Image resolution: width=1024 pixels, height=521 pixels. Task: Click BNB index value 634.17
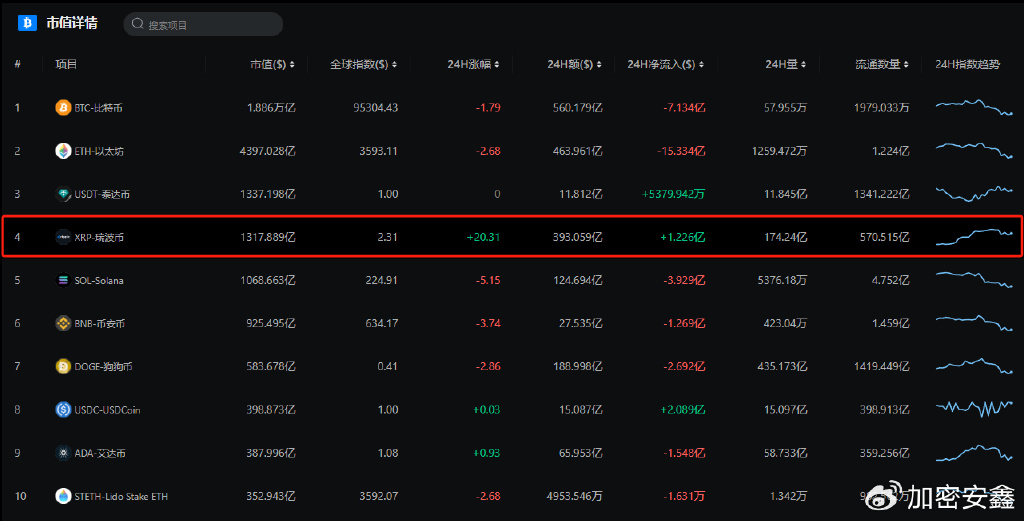(x=381, y=323)
